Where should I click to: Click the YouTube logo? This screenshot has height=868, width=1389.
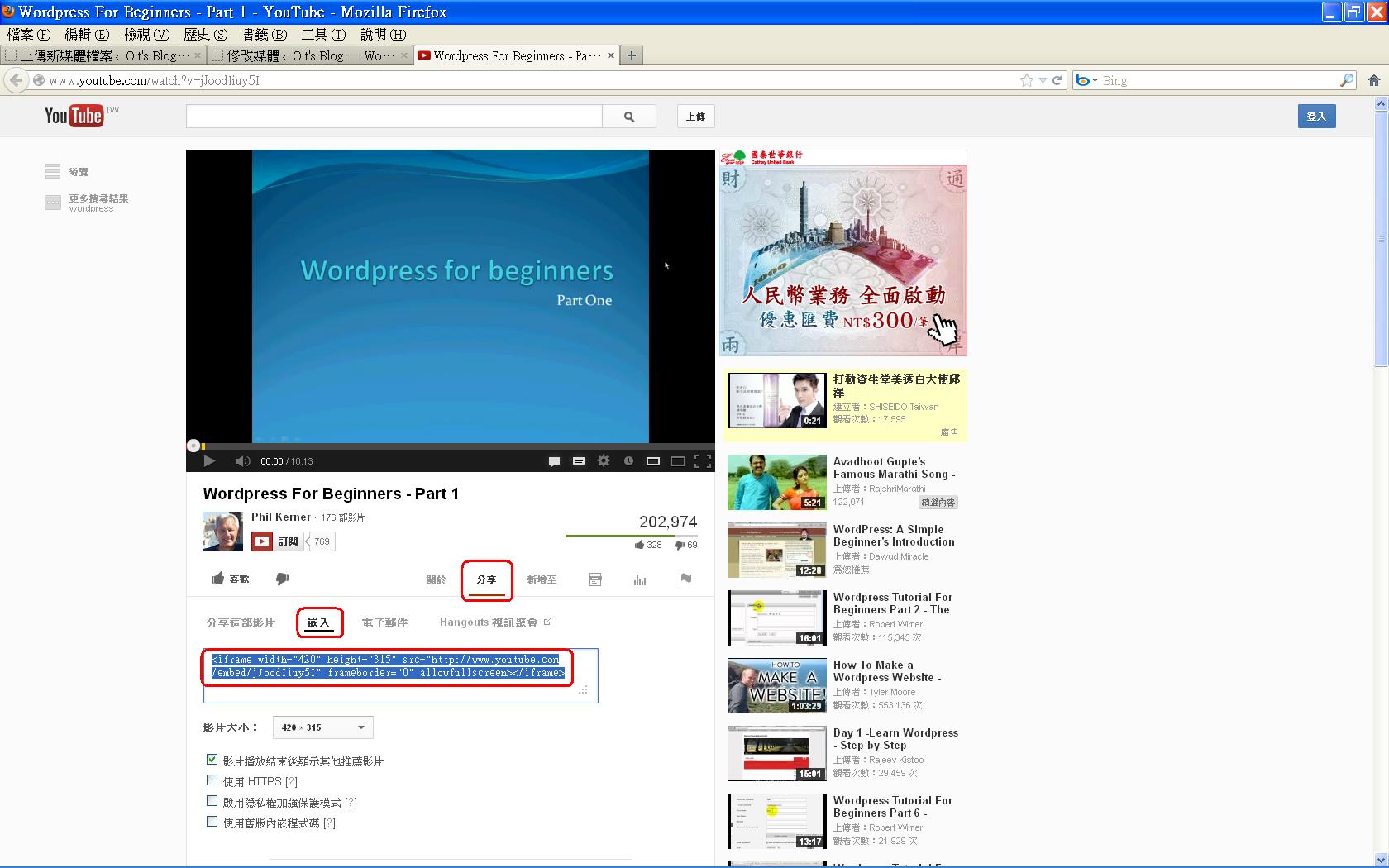point(74,116)
